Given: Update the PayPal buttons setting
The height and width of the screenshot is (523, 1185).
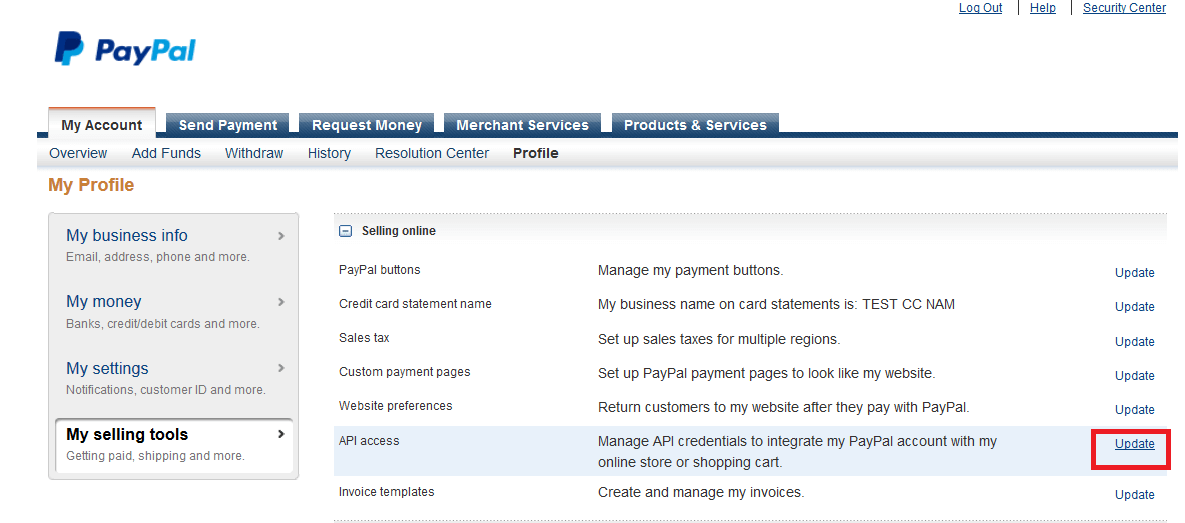Looking at the screenshot, I should coord(1134,273).
